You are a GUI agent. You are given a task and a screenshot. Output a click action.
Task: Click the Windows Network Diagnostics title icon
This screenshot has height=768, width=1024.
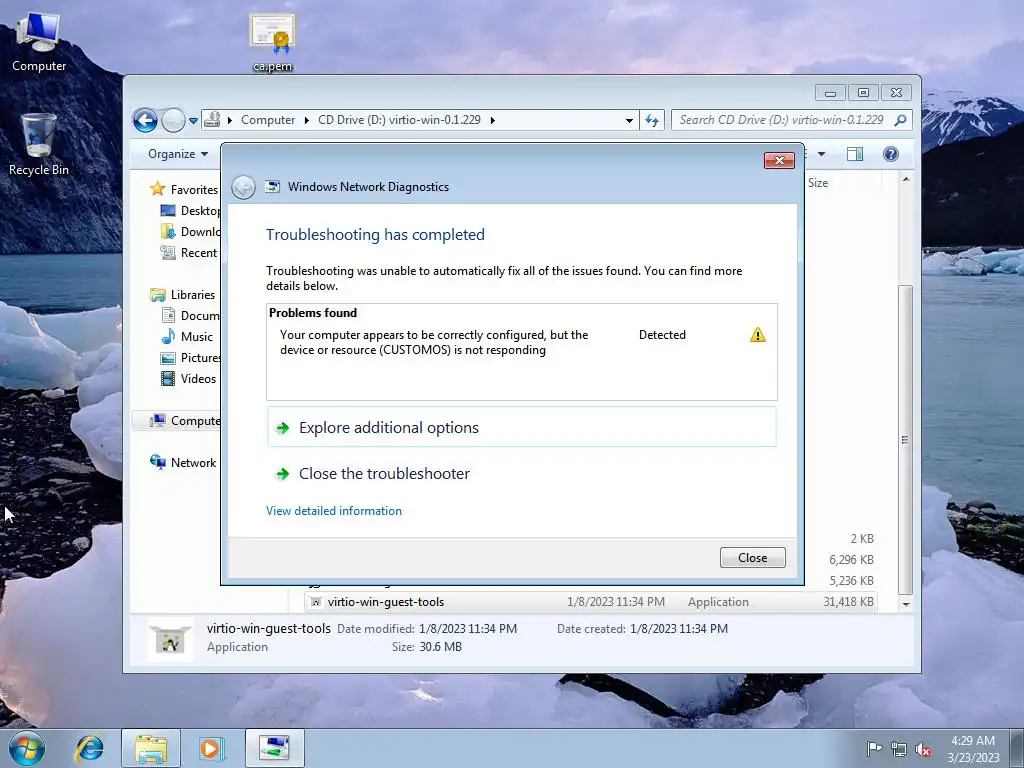pyautogui.click(x=272, y=187)
